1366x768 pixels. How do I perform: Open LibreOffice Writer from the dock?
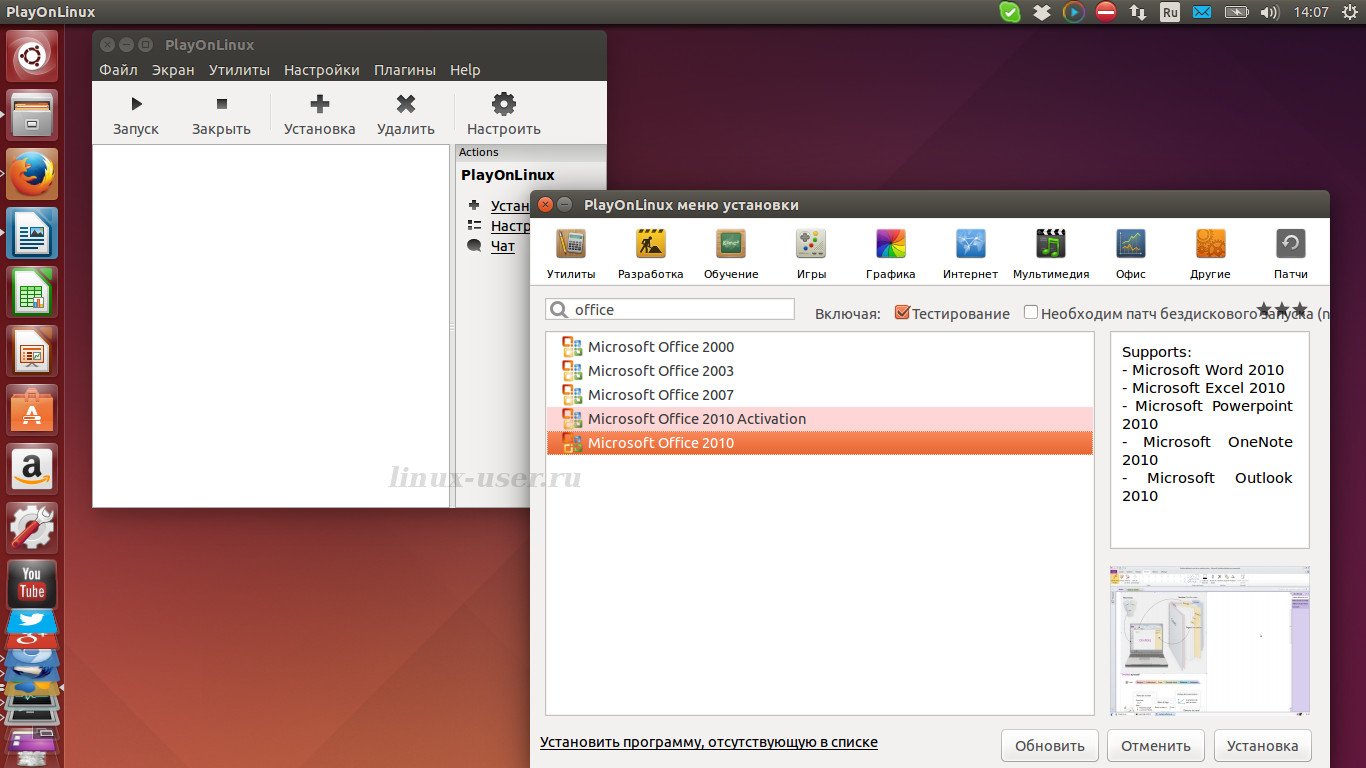pos(32,233)
